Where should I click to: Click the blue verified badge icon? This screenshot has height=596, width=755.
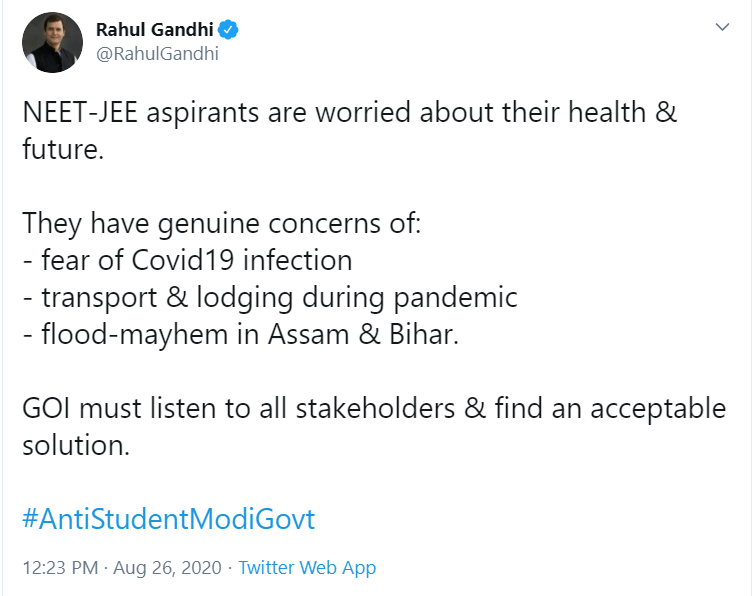(x=229, y=30)
